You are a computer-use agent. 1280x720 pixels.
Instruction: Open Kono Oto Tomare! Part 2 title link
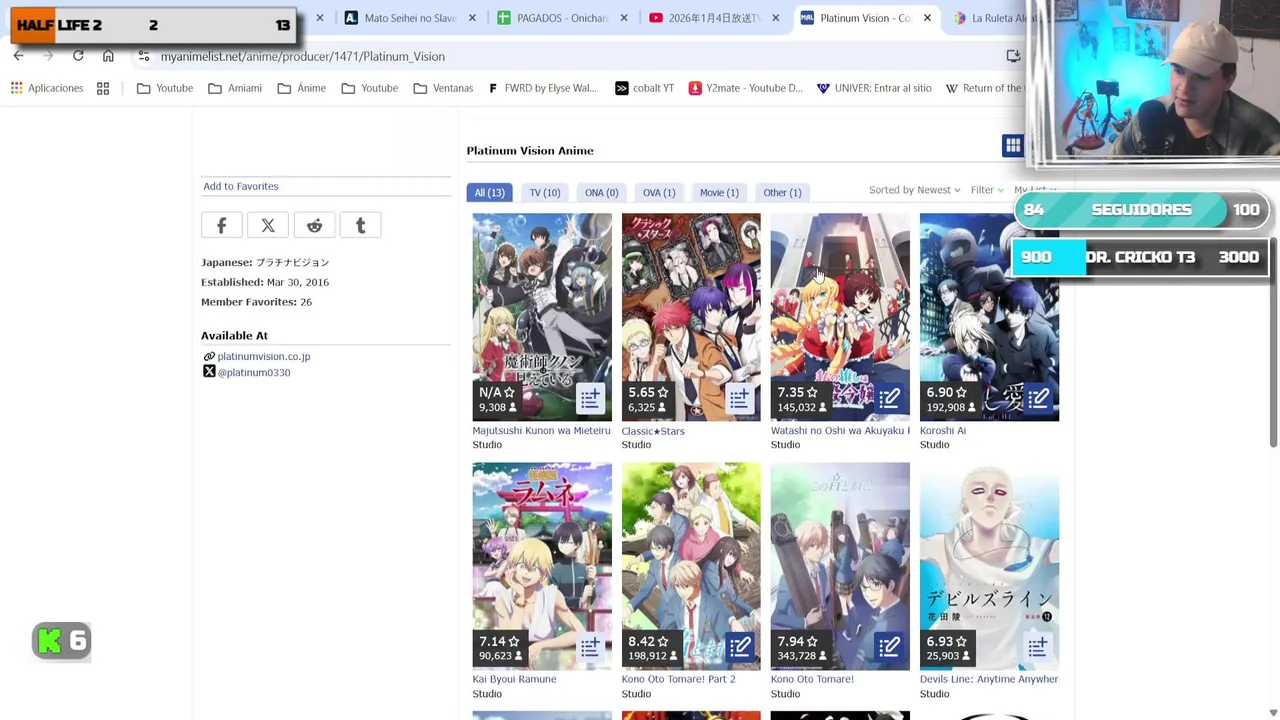678,679
